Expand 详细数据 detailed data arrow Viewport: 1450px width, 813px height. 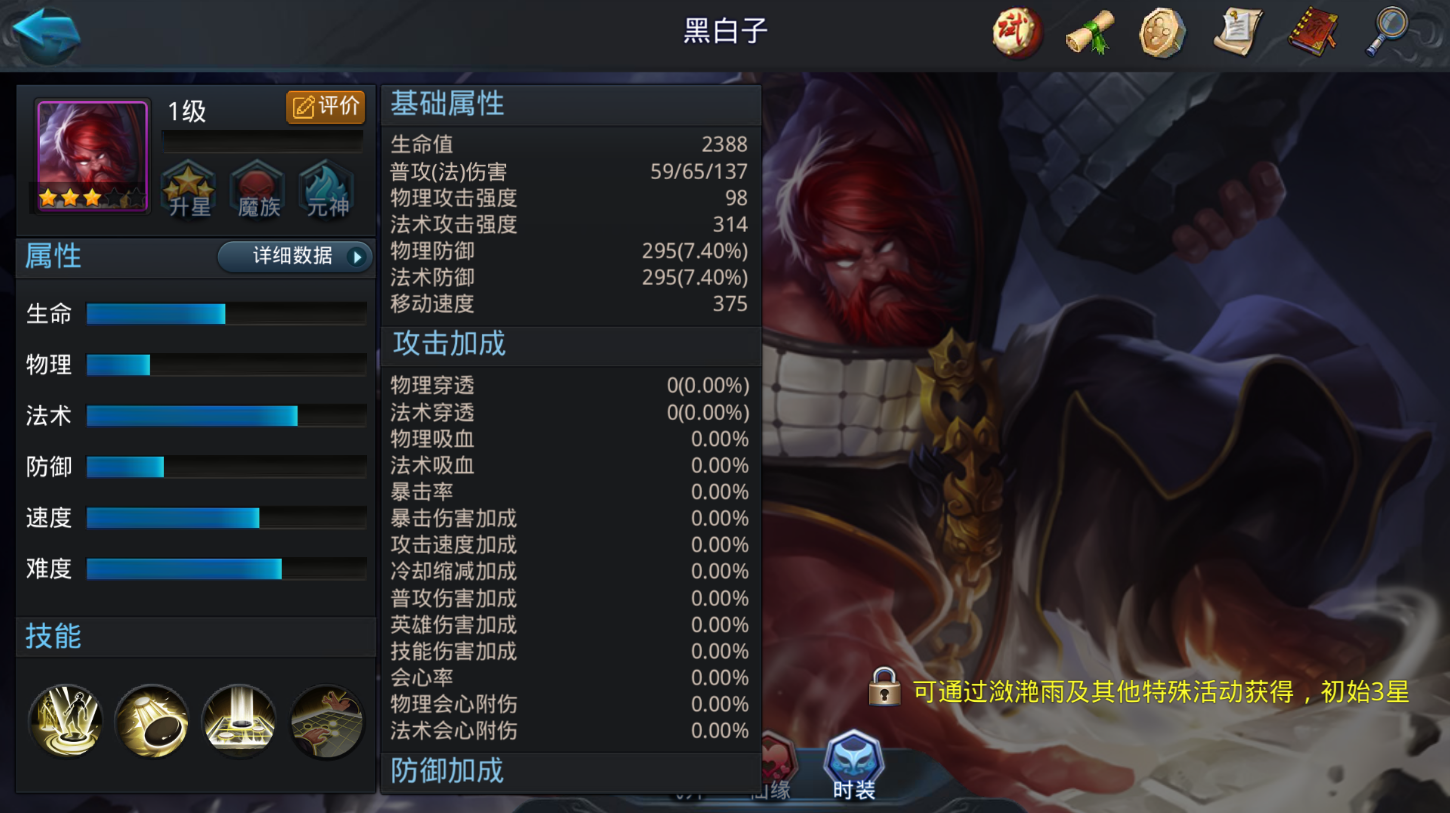(295, 256)
